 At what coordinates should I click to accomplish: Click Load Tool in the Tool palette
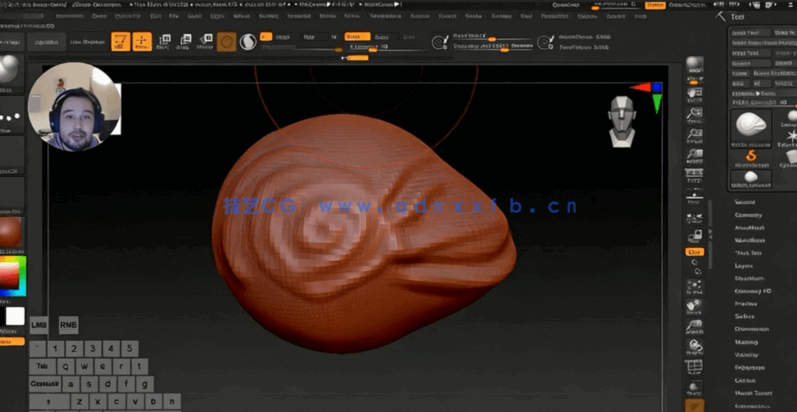click(x=751, y=33)
